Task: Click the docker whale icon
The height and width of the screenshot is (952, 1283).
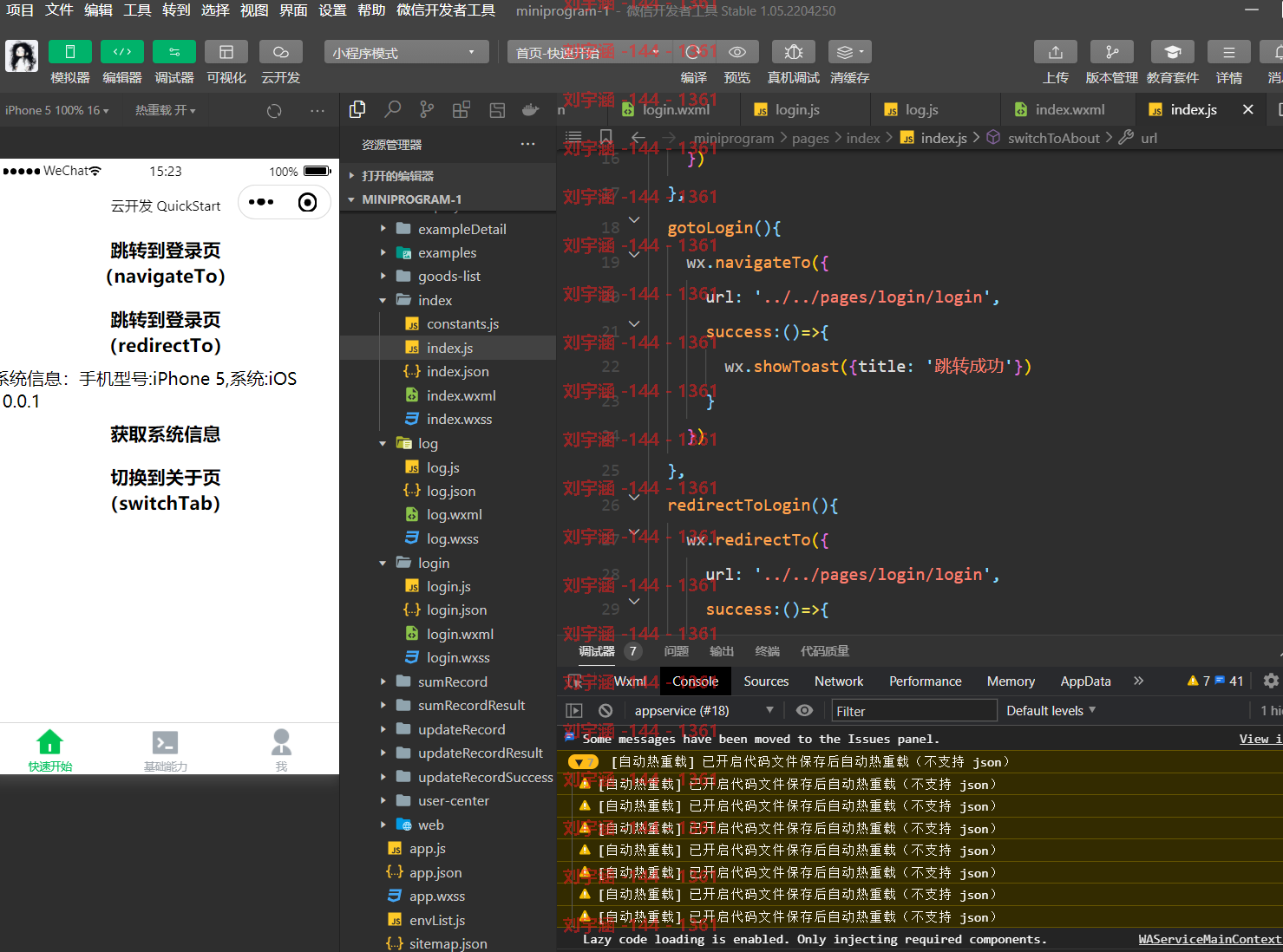Action: pos(530,110)
